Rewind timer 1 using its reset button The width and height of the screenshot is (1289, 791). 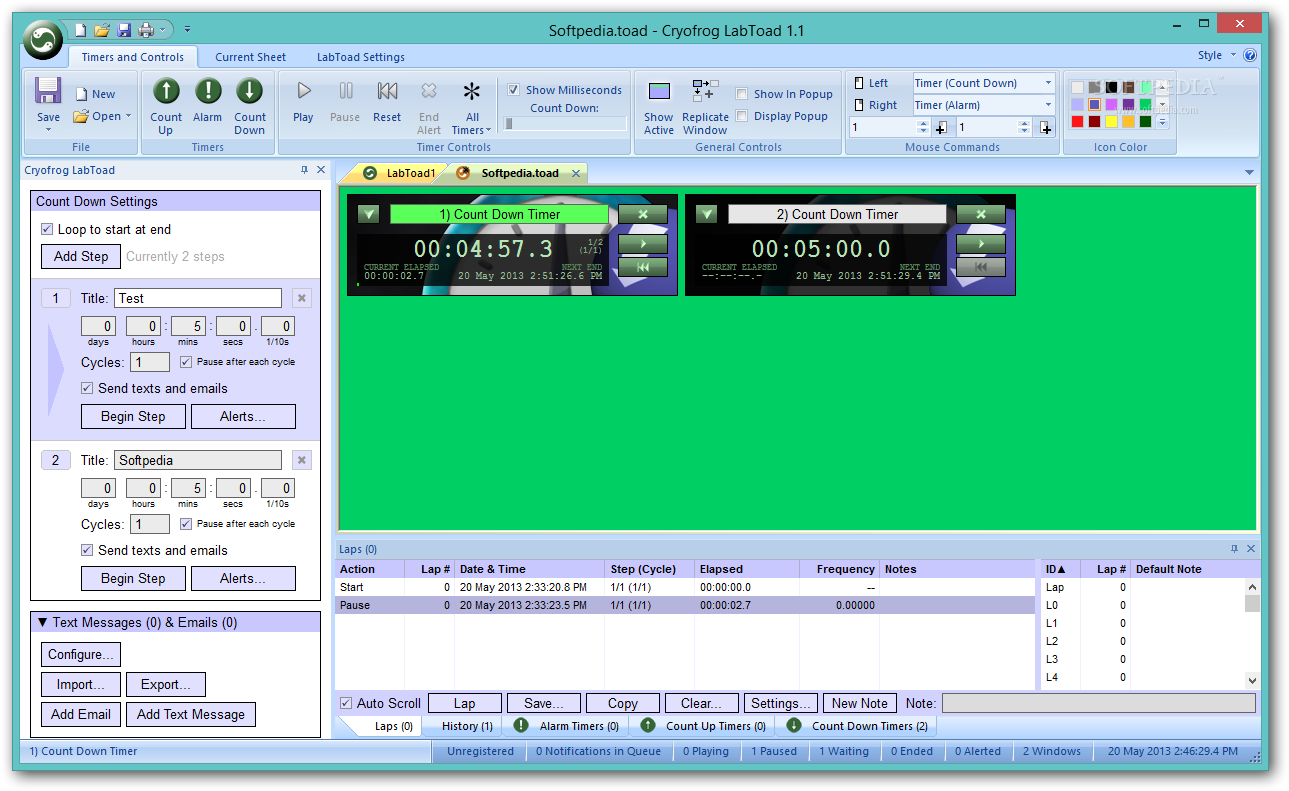643,267
